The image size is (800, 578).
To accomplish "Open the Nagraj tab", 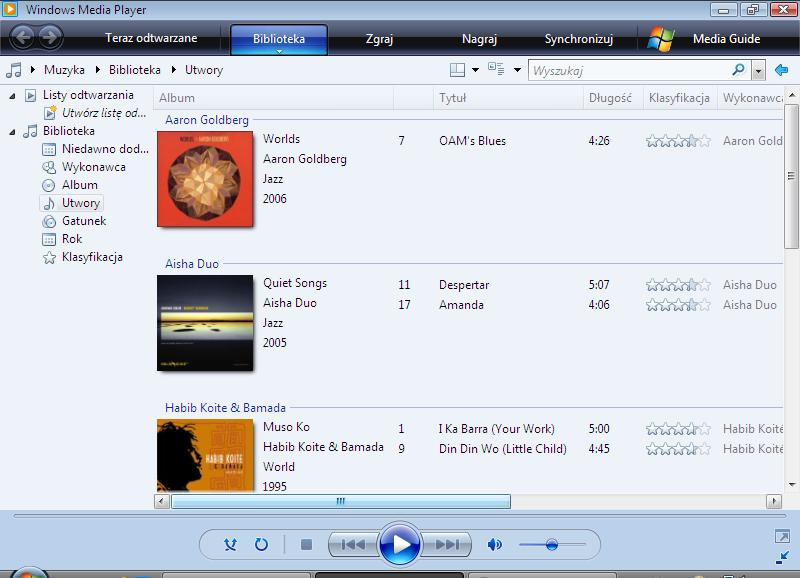I will [x=479, y=39].
